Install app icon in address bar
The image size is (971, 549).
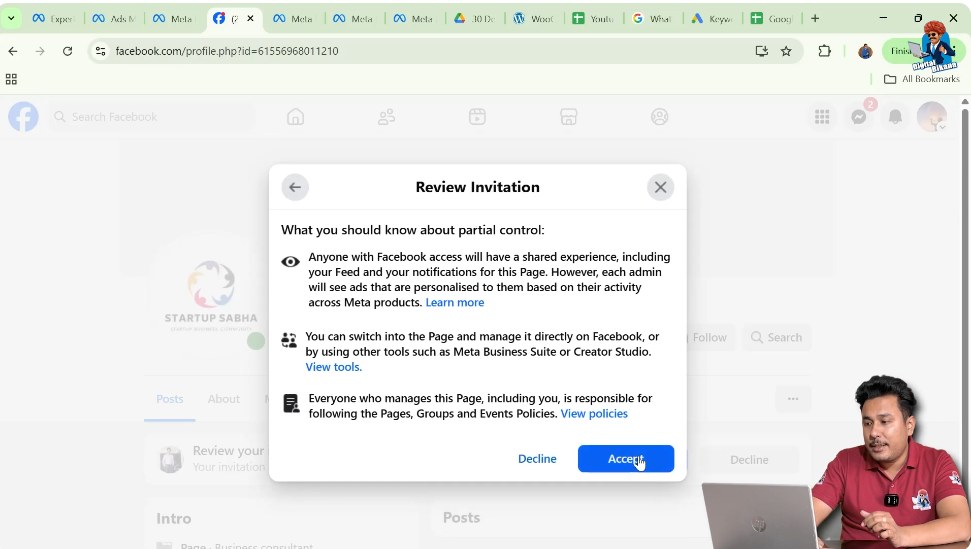point(762,51)
